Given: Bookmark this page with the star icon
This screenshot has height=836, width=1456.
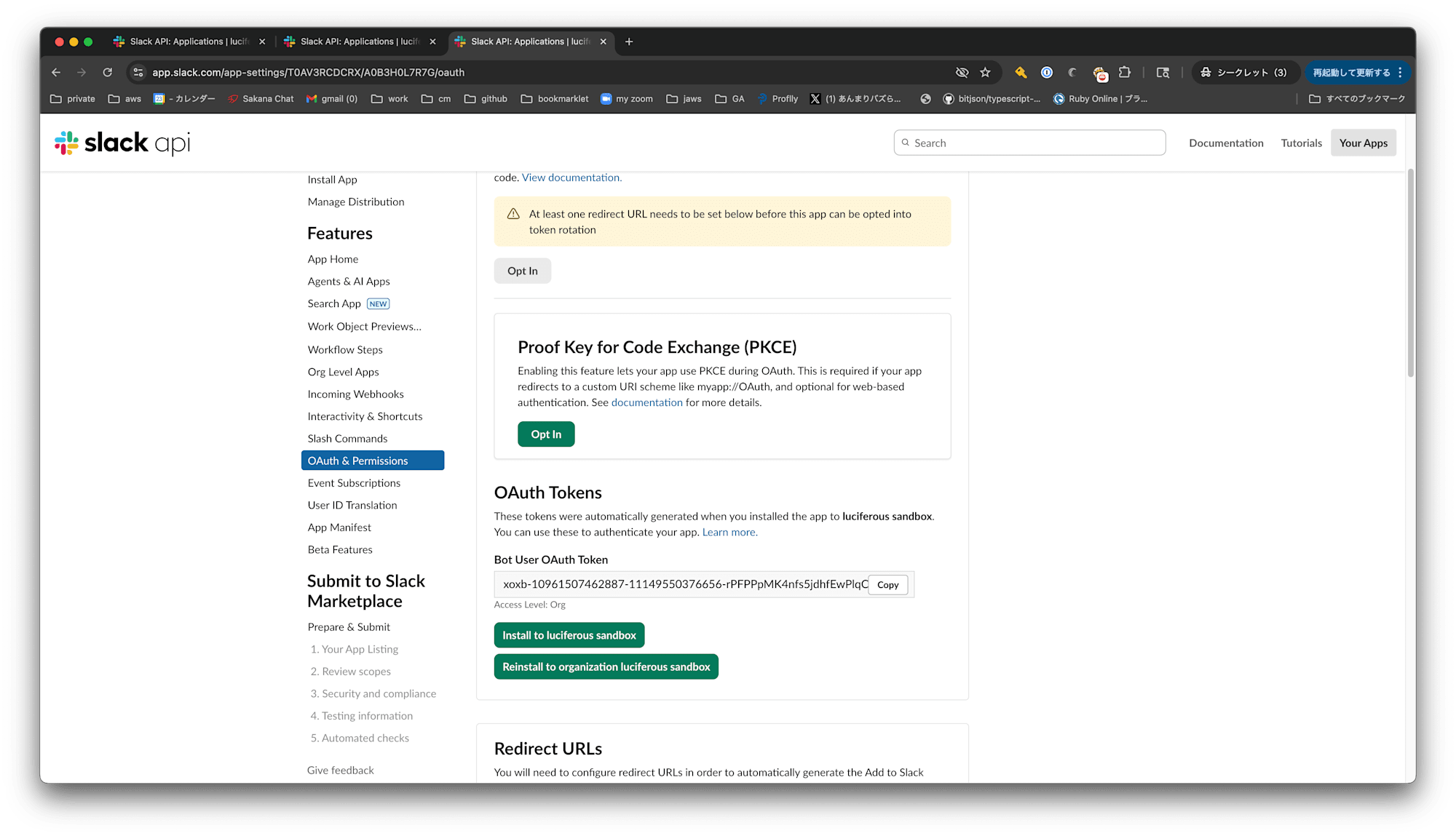Looking at the screenshot, I should [x=986, y=72].
